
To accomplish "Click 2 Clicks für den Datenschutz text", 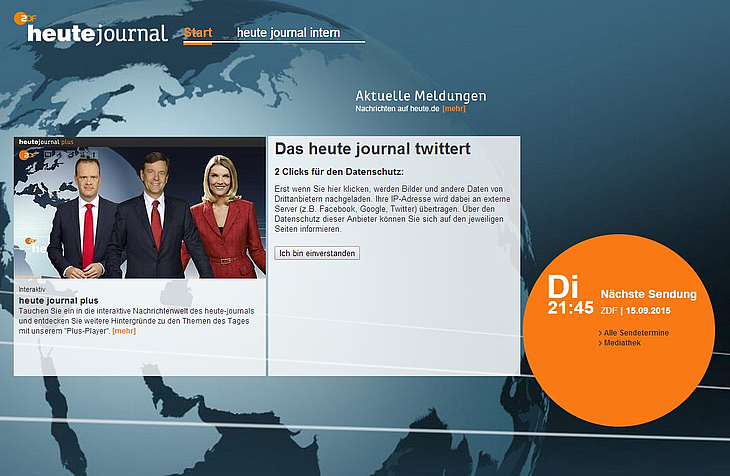I will [339, 171].
